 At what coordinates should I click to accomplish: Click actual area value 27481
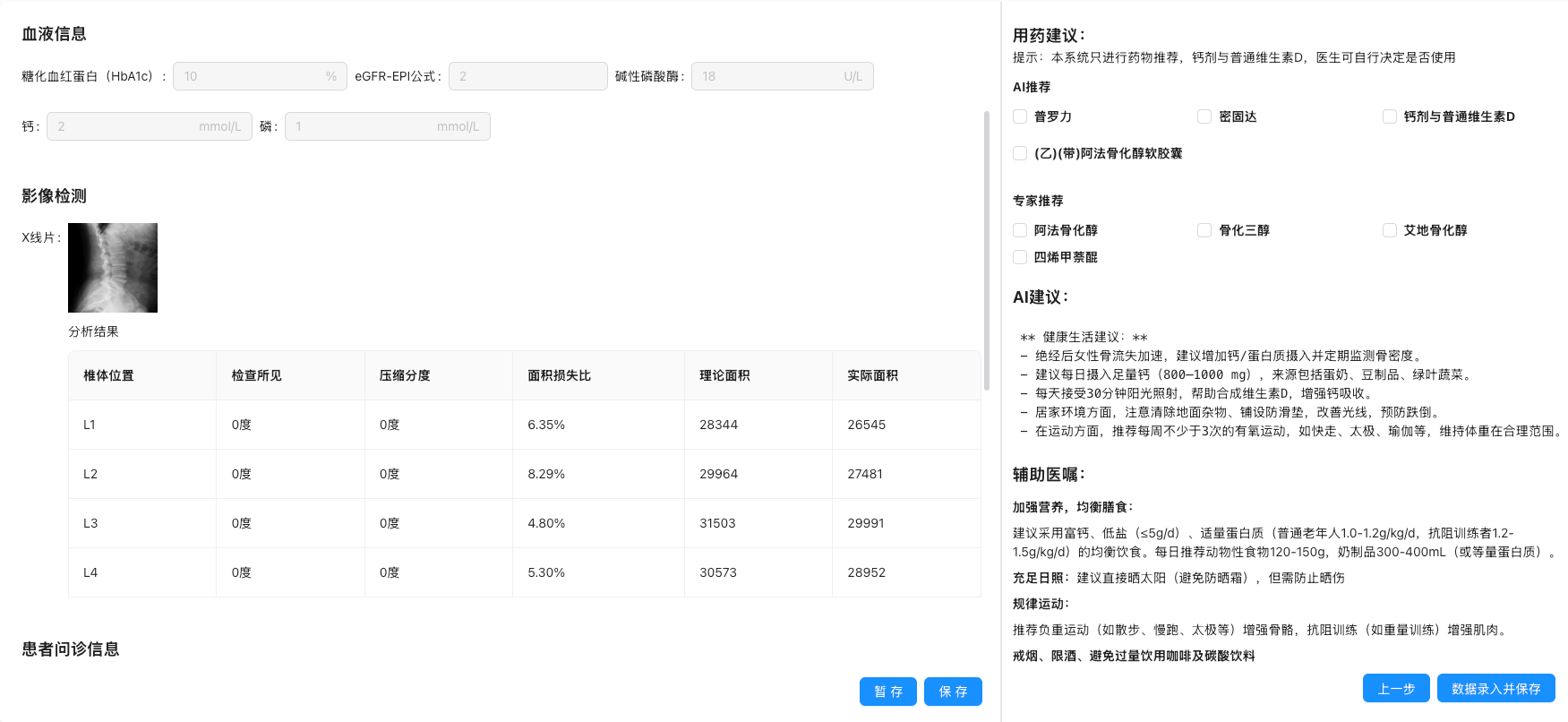coord(865,474)
